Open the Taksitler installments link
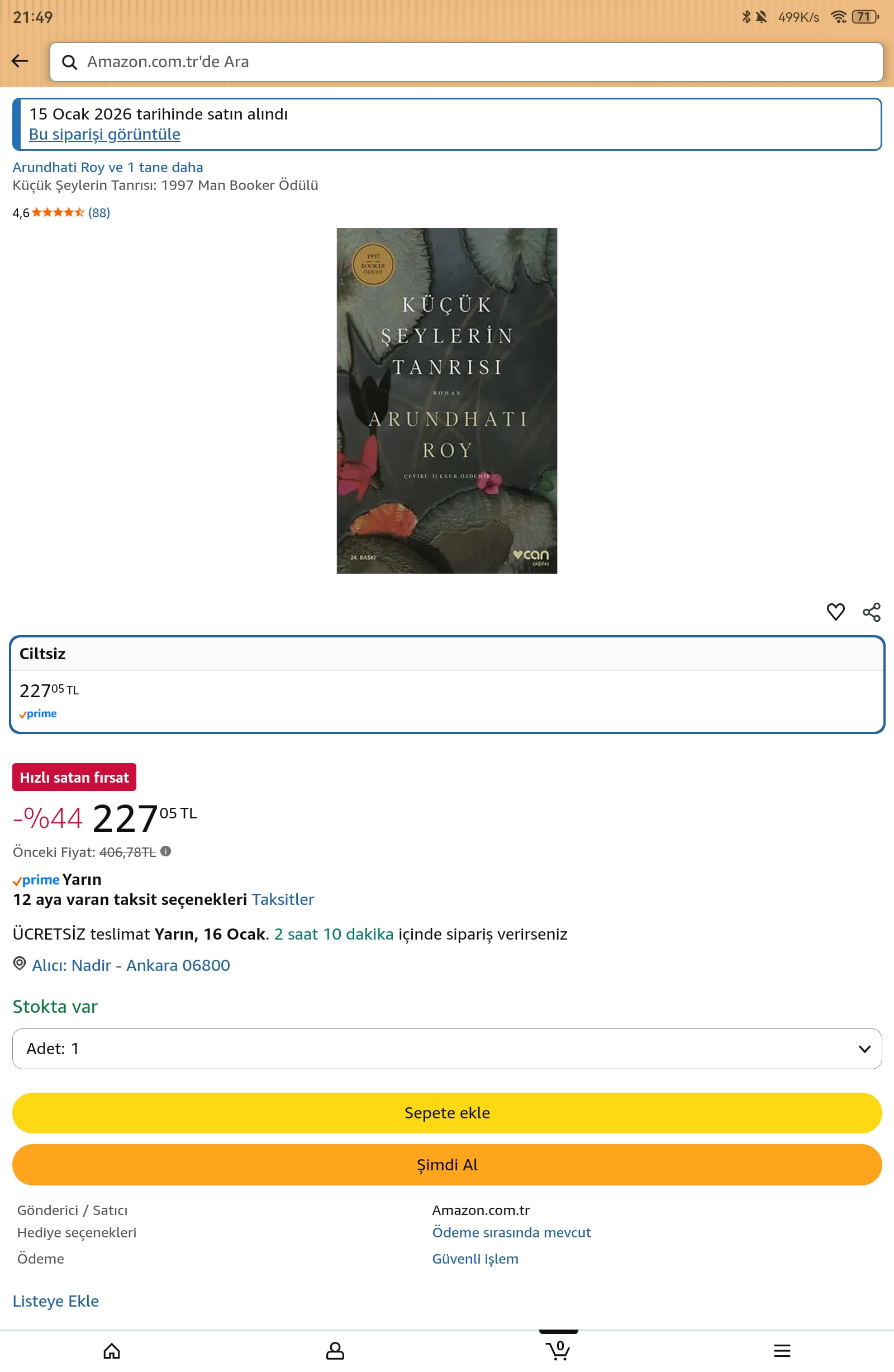 (283, 899)
